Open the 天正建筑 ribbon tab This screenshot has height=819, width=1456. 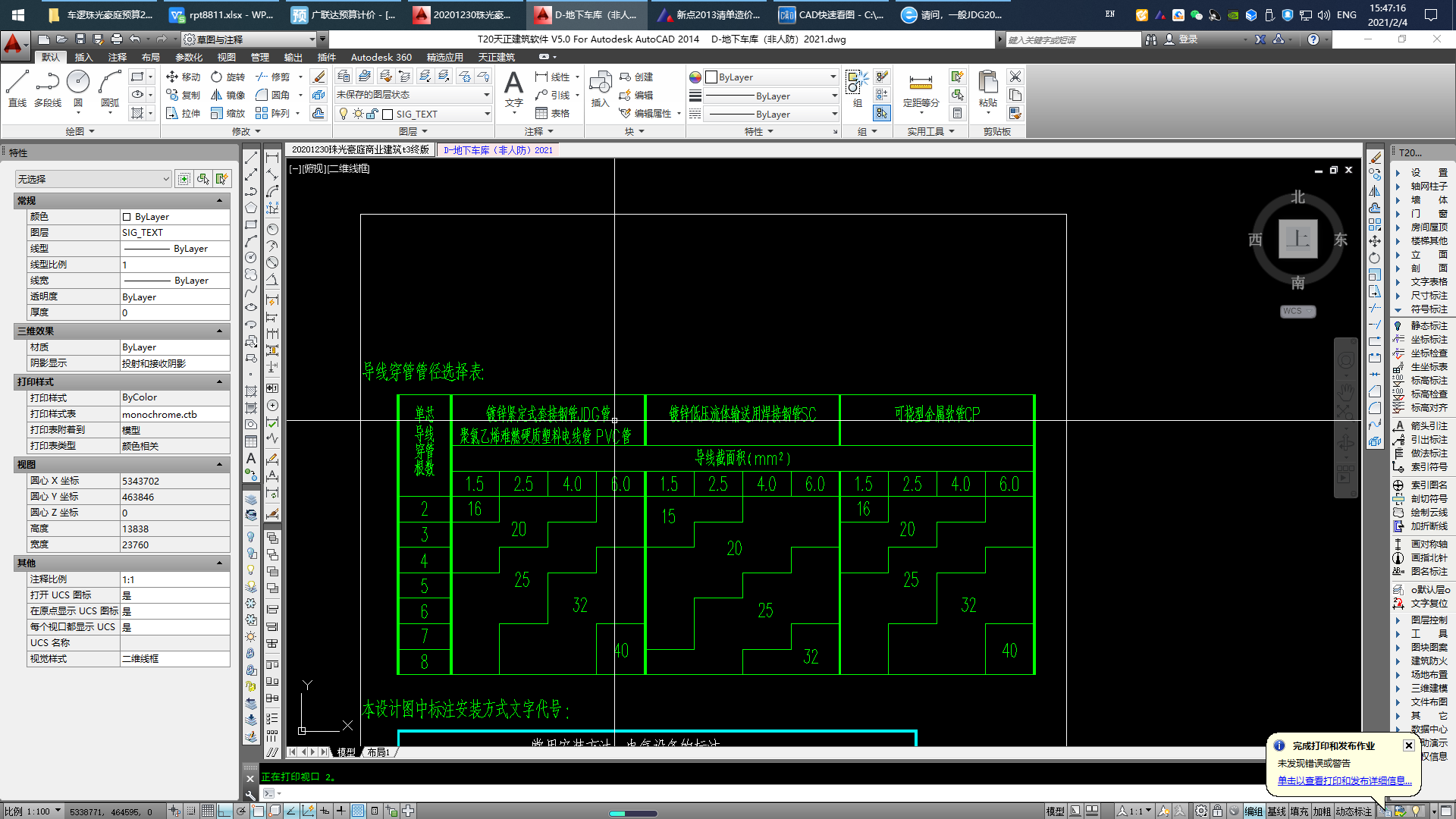[x=497, y=57]
